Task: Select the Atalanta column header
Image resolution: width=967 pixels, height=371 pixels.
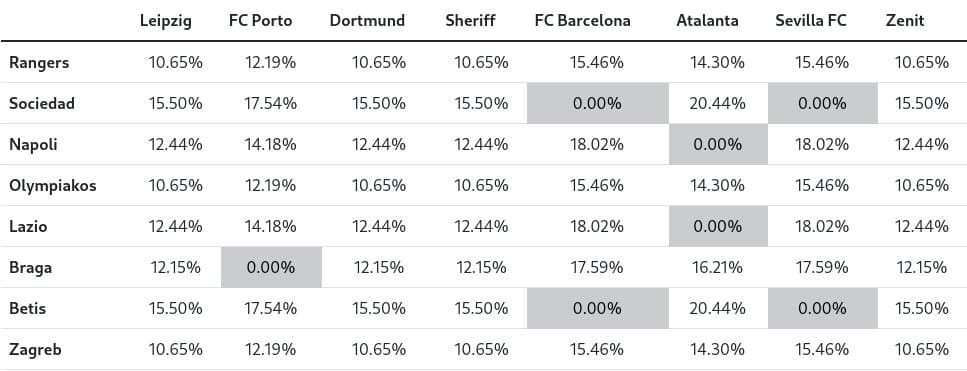Action: [x=707, y=21]
